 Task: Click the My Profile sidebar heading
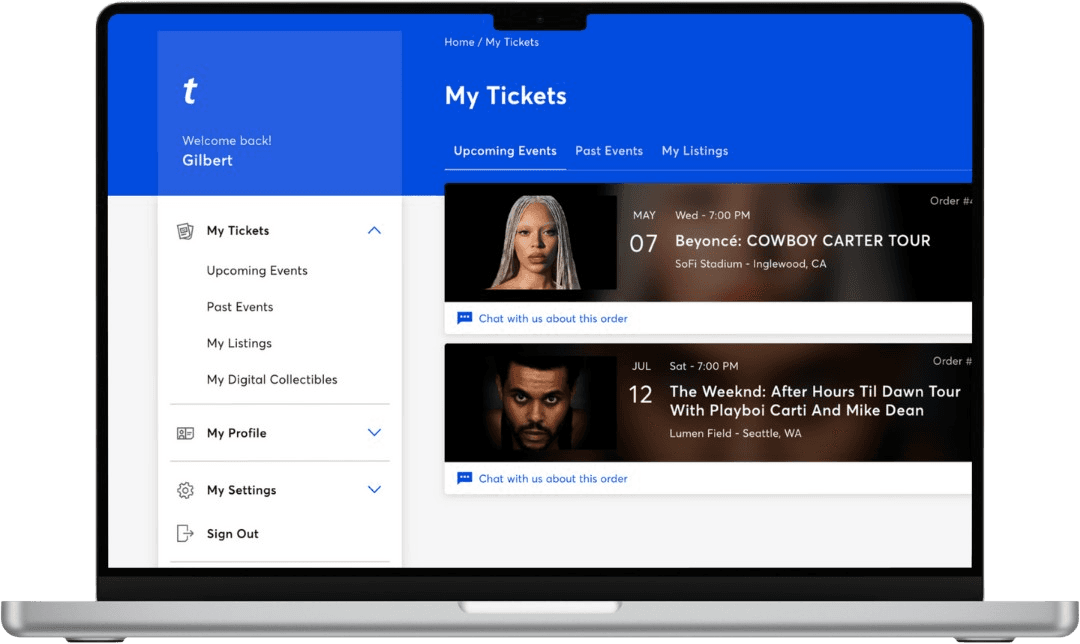pyautogui.click(x=236, y=433)
